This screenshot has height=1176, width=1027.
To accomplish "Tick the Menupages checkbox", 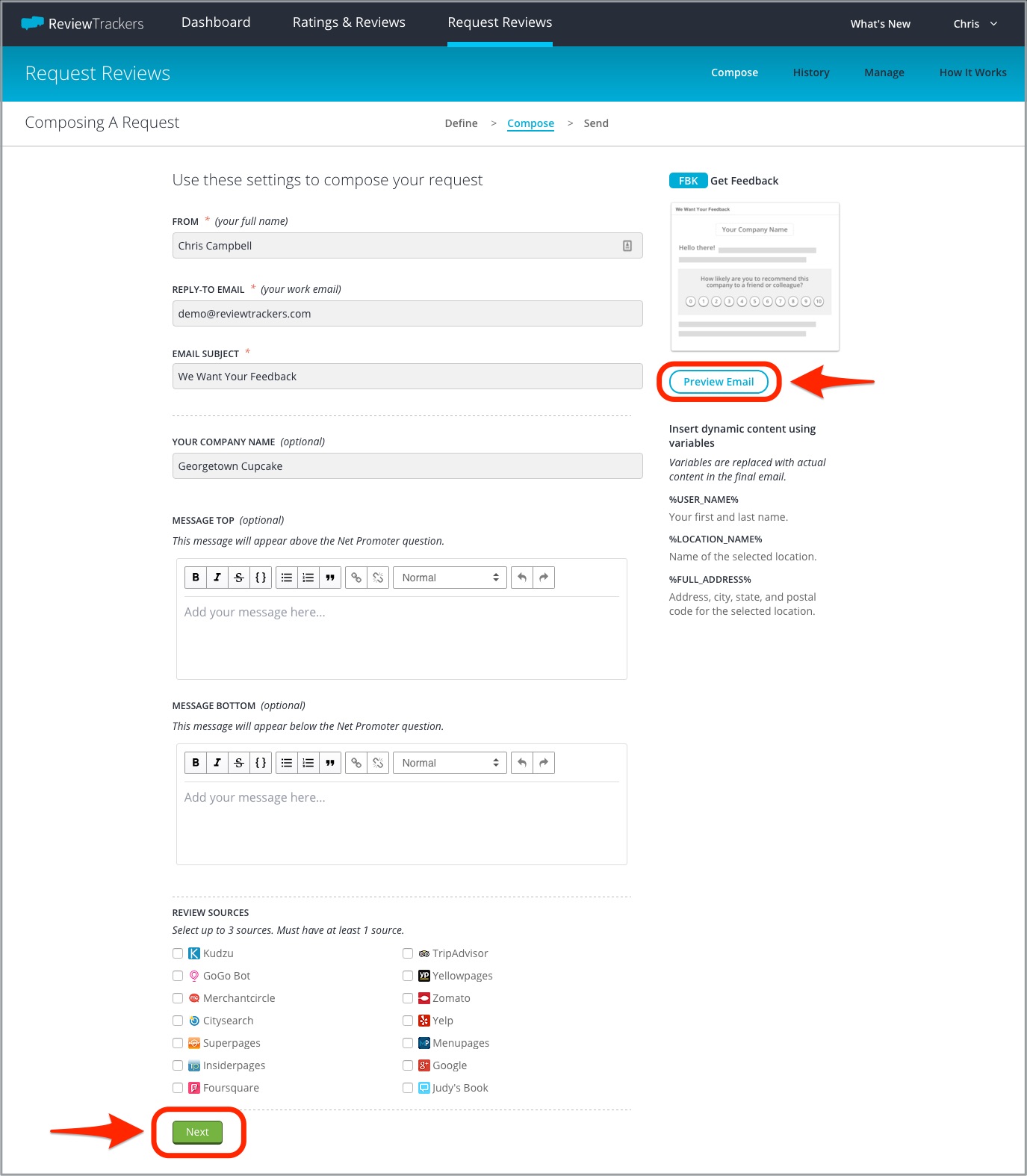I will (x=408, y=1043).
